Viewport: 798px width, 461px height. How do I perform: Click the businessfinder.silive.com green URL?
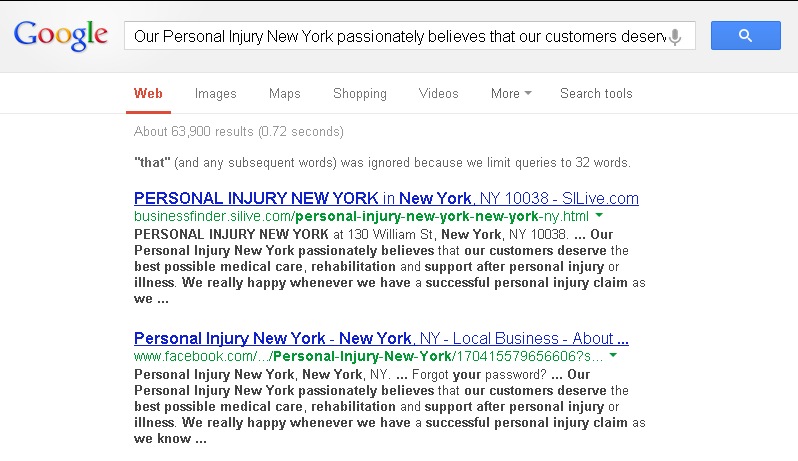click(361, 217)
